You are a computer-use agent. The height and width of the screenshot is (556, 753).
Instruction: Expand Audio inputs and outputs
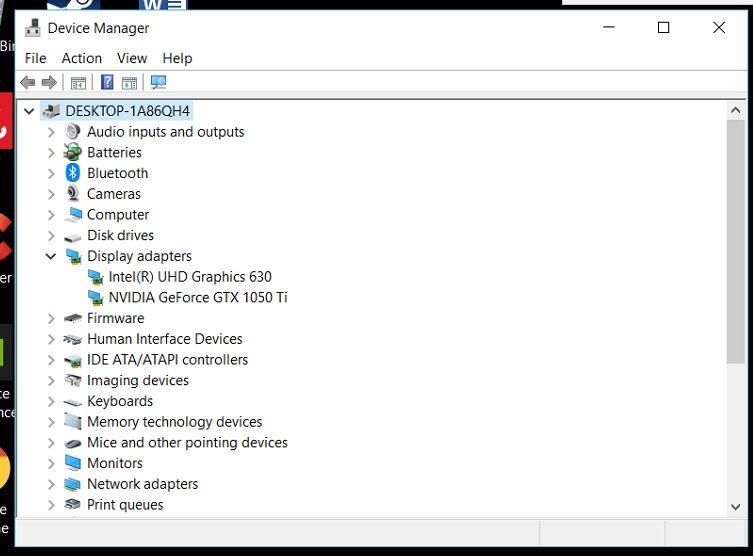pyautogui.click(x=51, y=132)
